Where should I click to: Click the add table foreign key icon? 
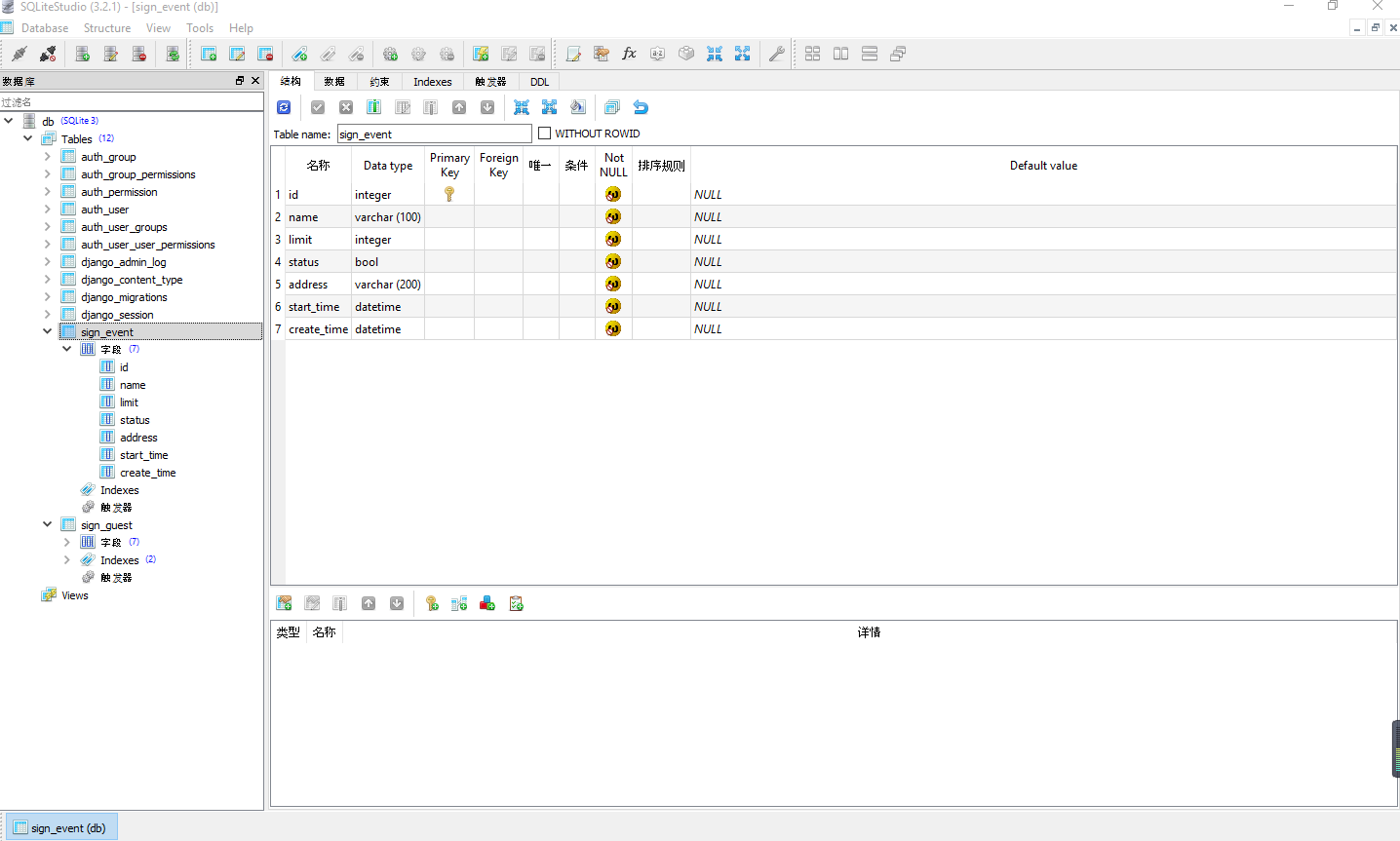click(459, 604)
